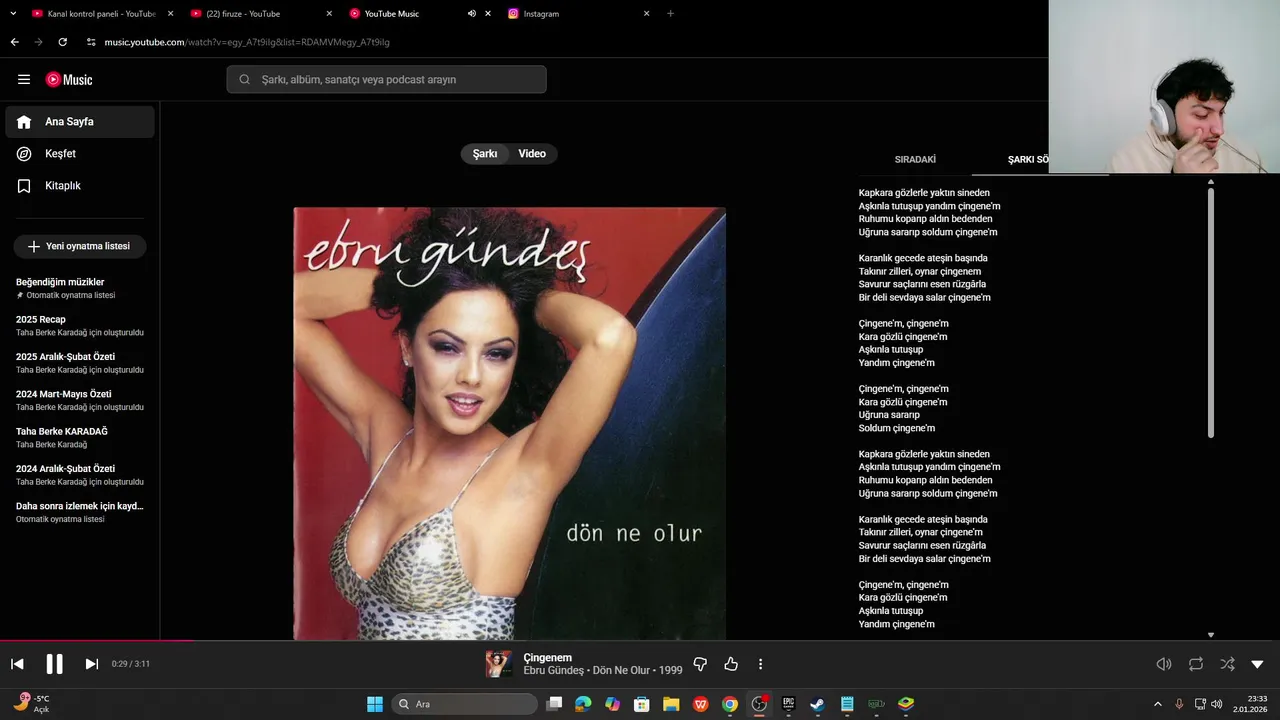
Task: Open the Dön Ne Olur album link
Action: [621, 670]
